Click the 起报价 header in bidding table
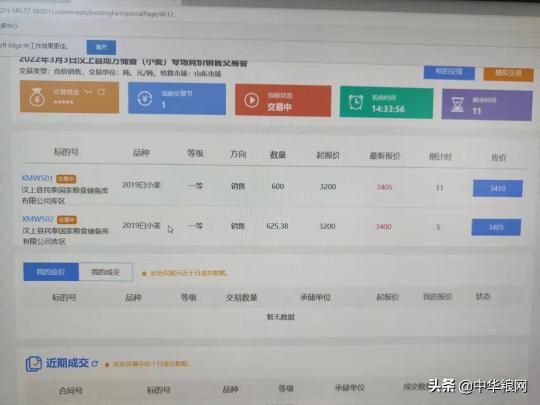This screenshot has width=540, height=405. pyautogui.click(x=328, y=155)
